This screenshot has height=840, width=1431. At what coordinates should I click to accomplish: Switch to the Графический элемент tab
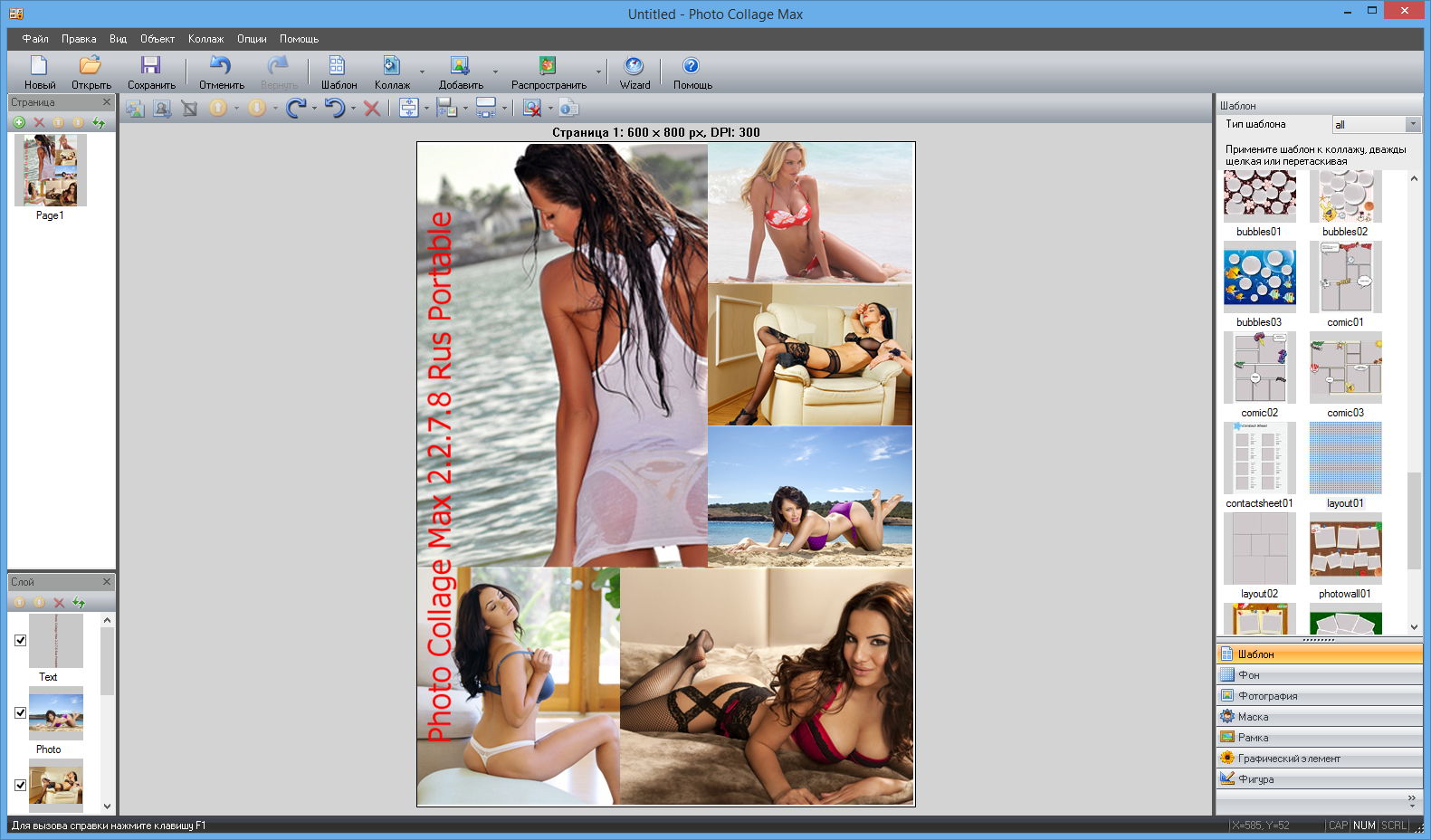(x=1320, y=759)
